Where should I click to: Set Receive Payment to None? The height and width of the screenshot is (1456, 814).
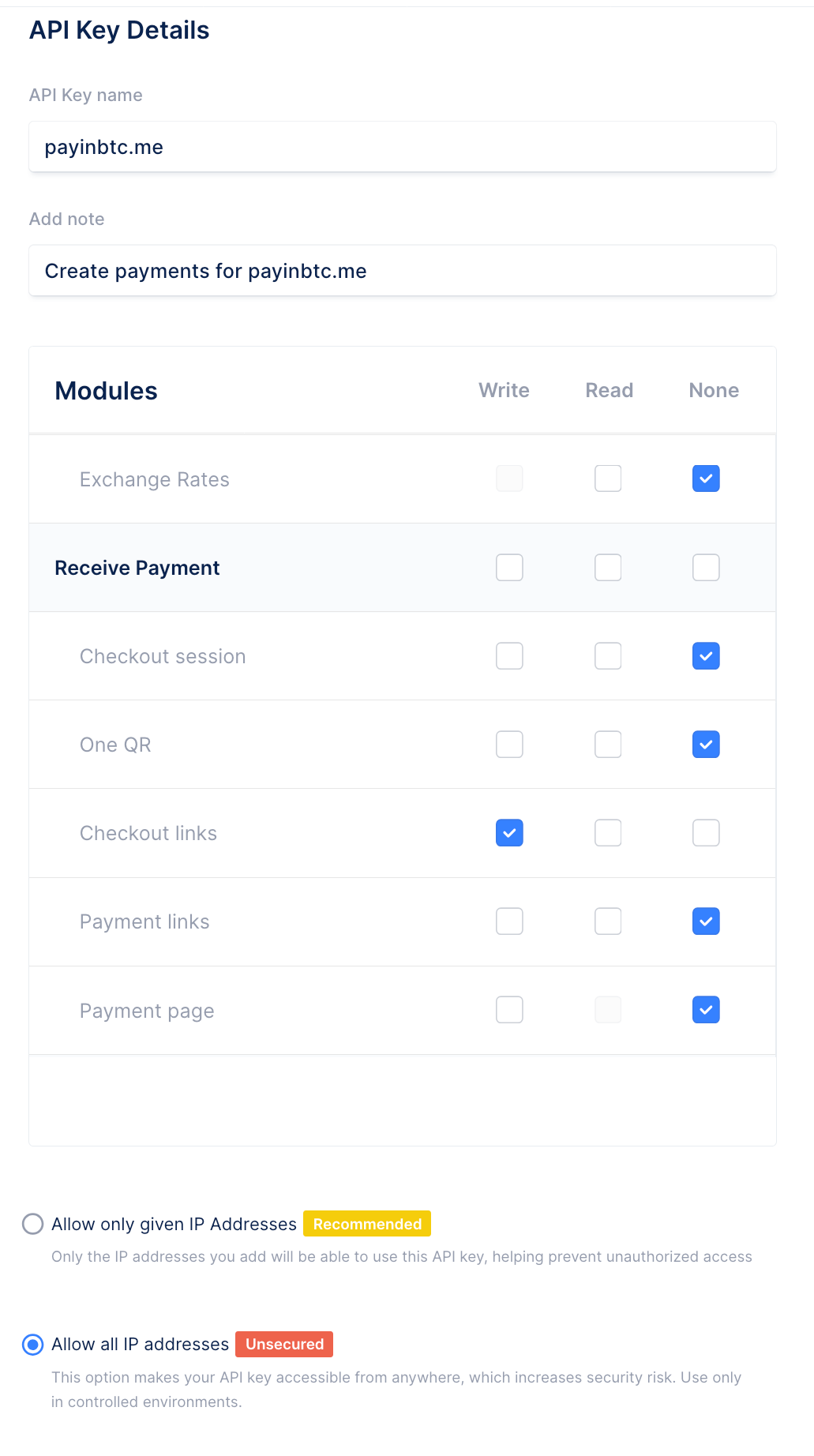coord(706,567)
